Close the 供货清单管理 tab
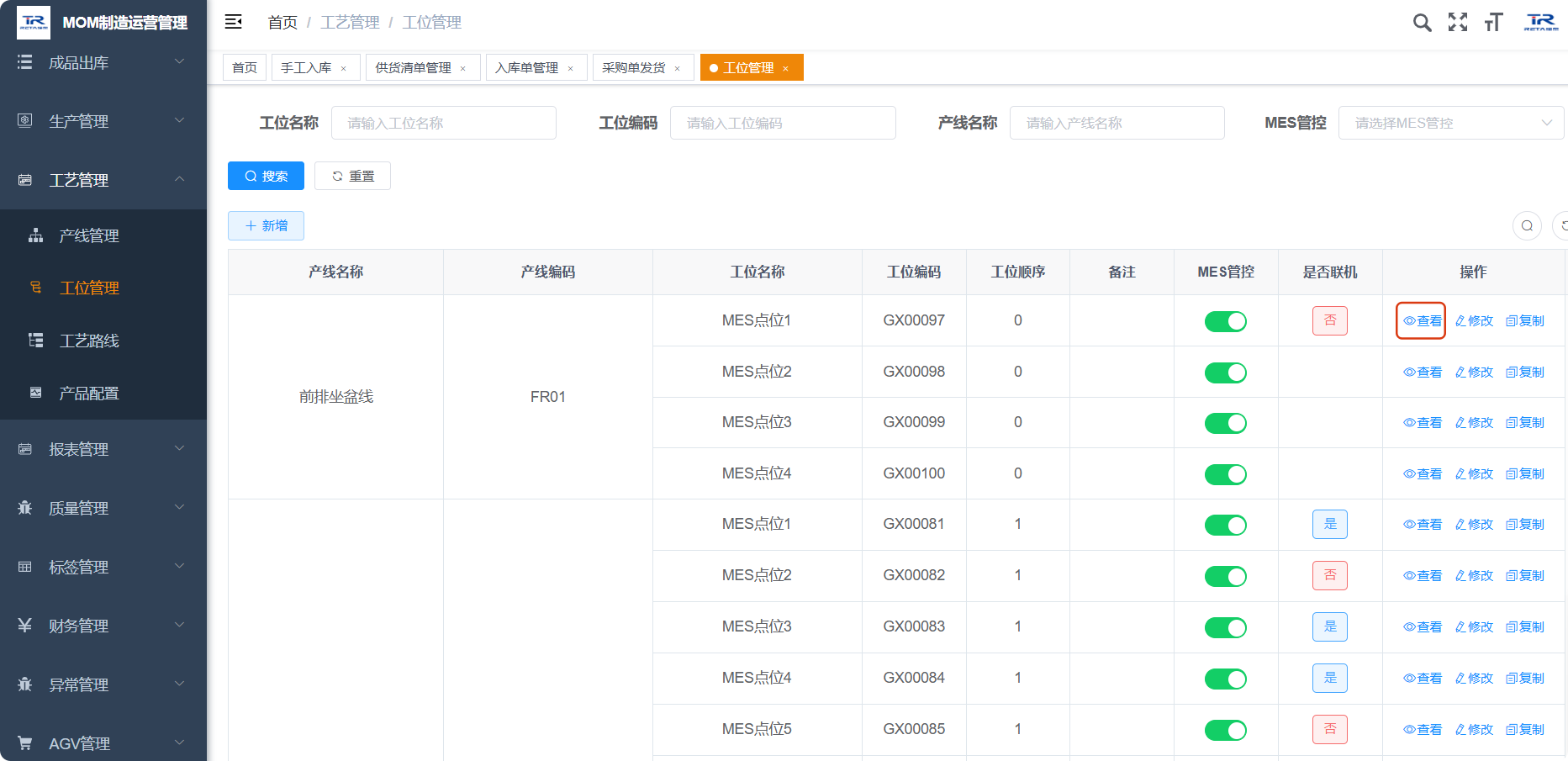Screen dimensions: 1568x761 pyautogui.click(x=462, y=68)
